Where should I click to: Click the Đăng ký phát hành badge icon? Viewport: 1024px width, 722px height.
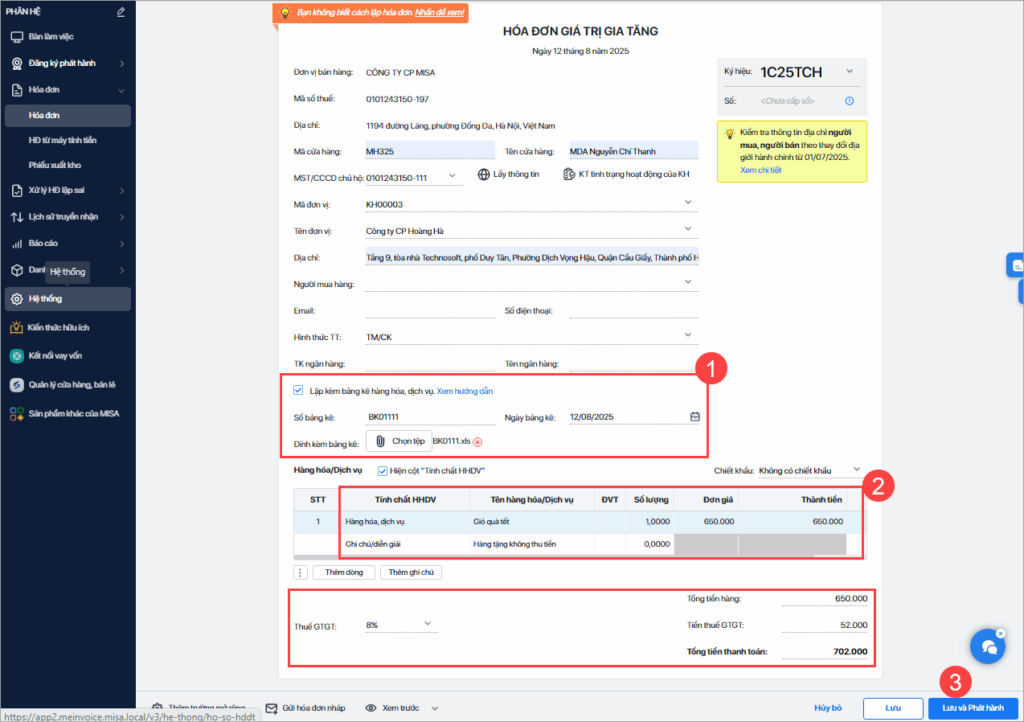tap(17, 63)
